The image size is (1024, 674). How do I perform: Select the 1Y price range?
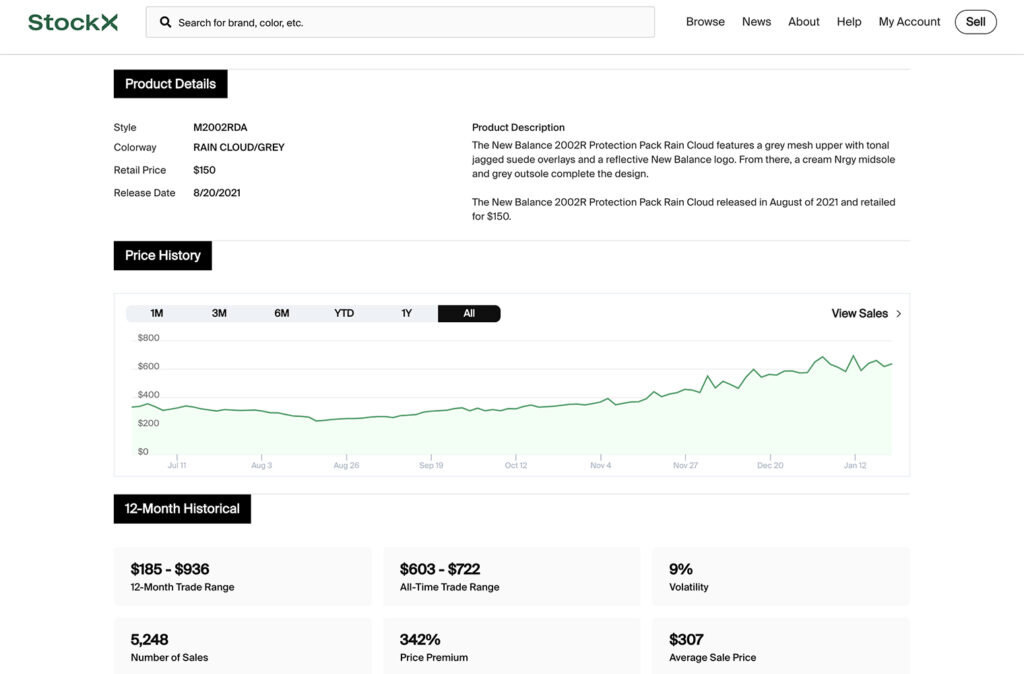[406, 313]
